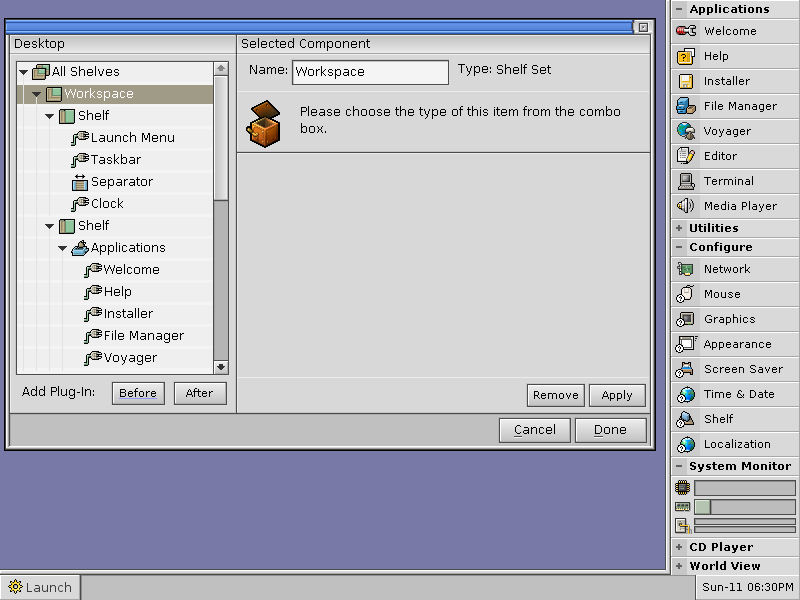This screenshot has height=600, width=800.
Task: Click a System Monitor usage gauge
Action: [x=745, y=488]
